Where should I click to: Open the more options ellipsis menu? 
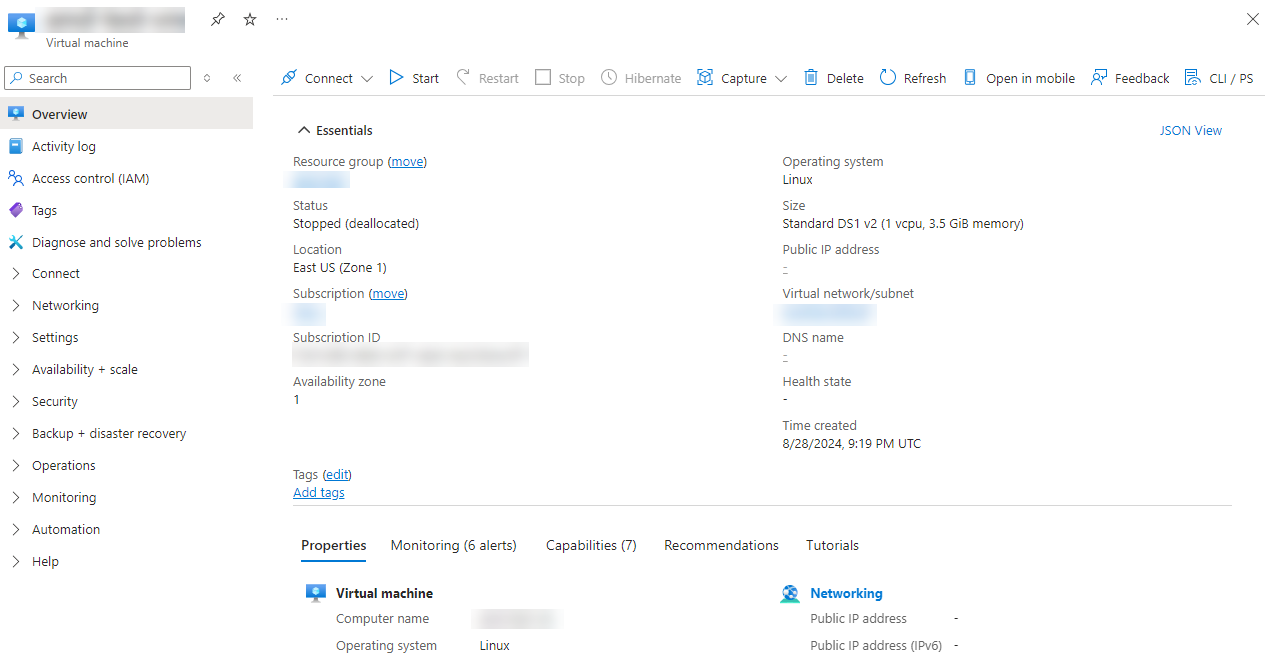282,19
